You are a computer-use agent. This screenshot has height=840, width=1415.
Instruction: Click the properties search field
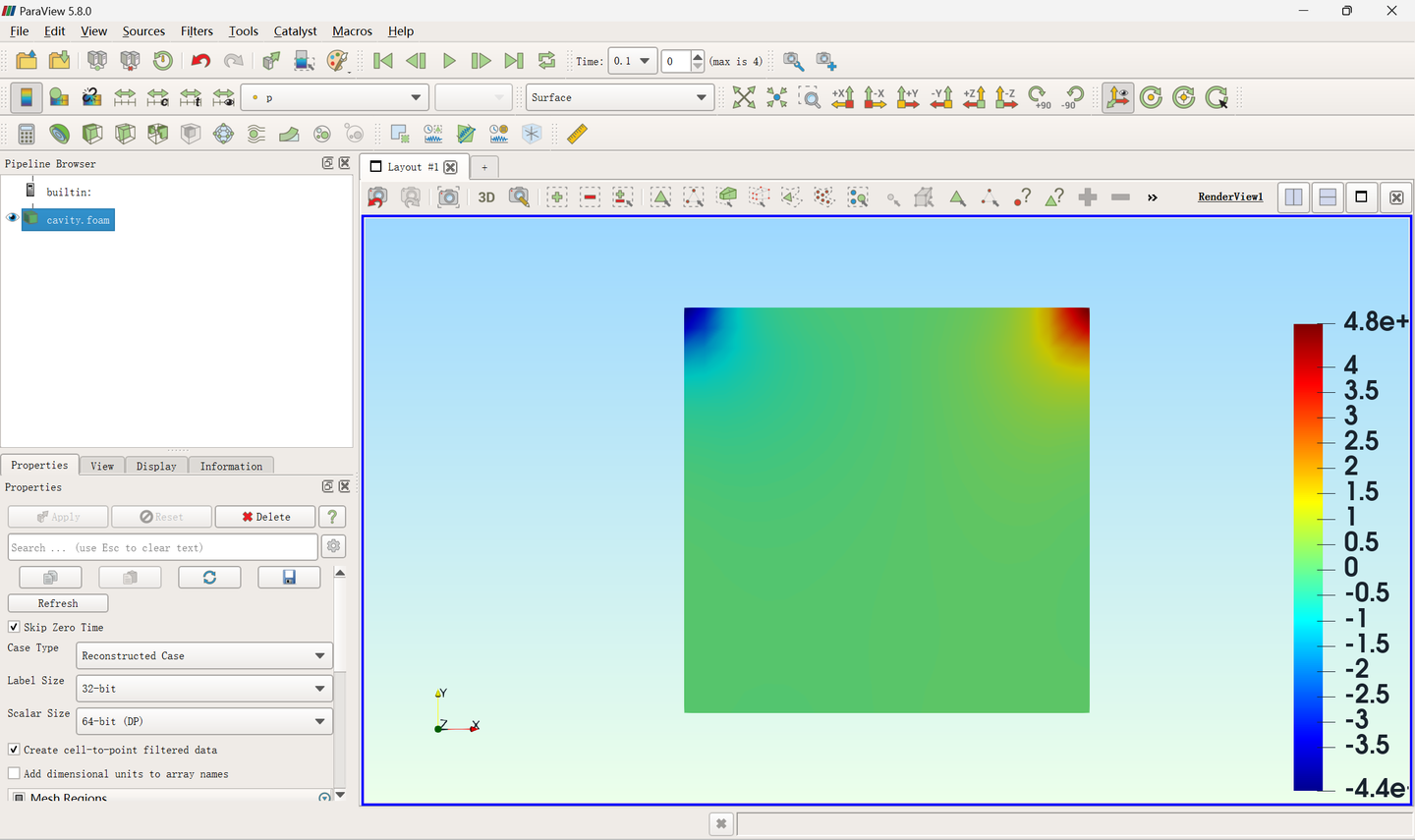click(x=162, y=547)
